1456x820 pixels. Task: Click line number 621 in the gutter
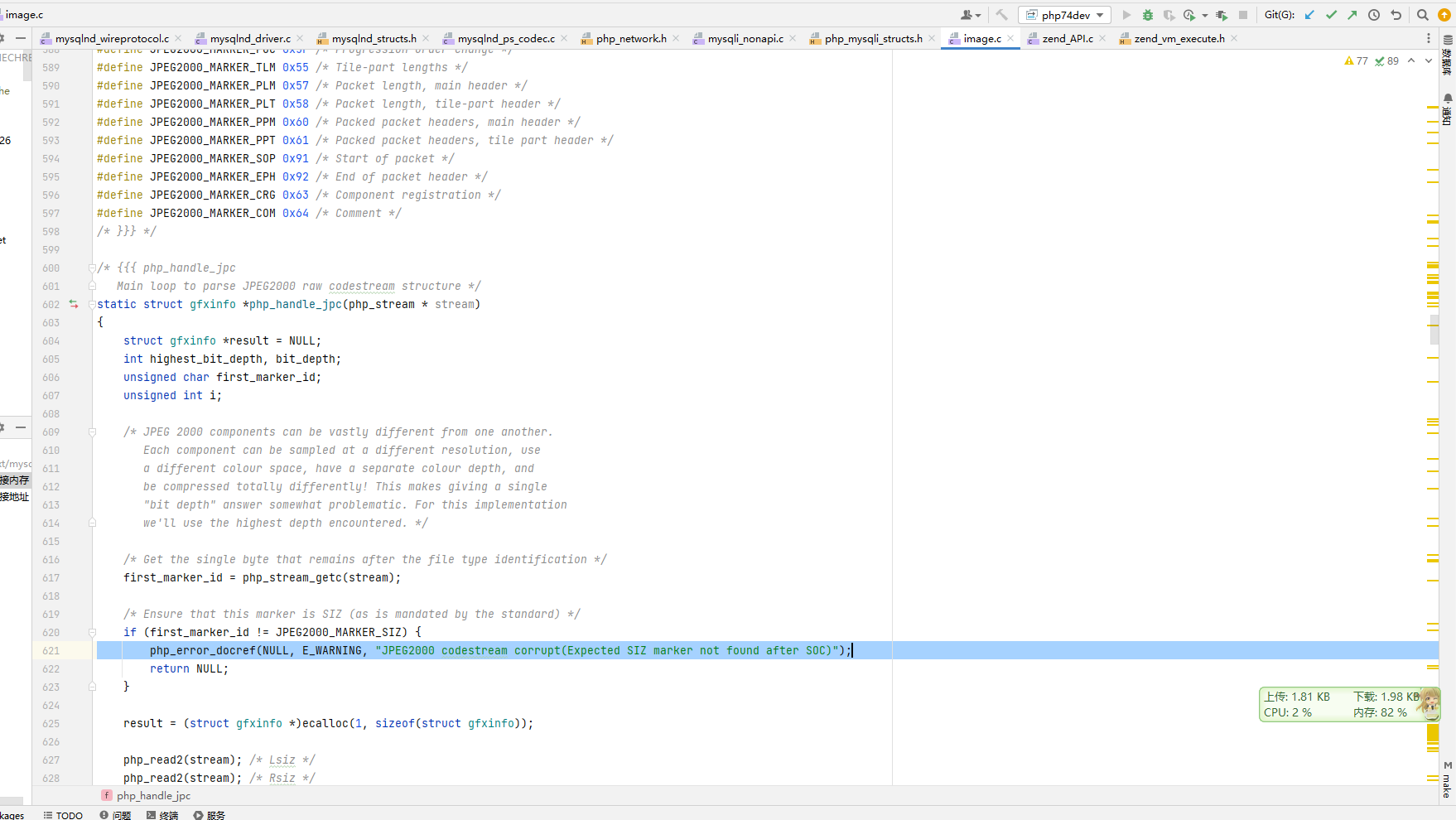pyautogui.click(x=51, y=650)
